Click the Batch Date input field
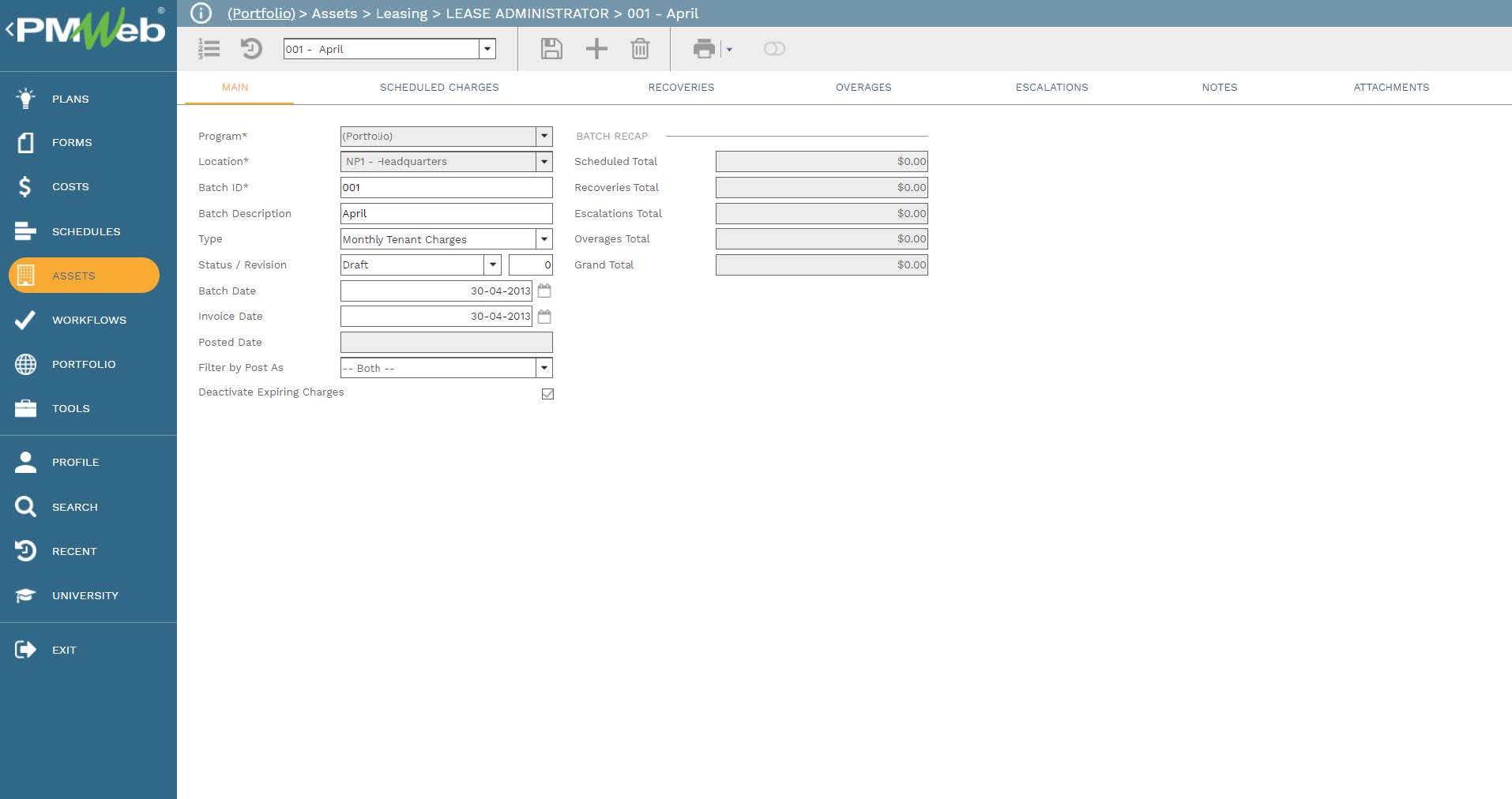 click(x=436, y=291)
